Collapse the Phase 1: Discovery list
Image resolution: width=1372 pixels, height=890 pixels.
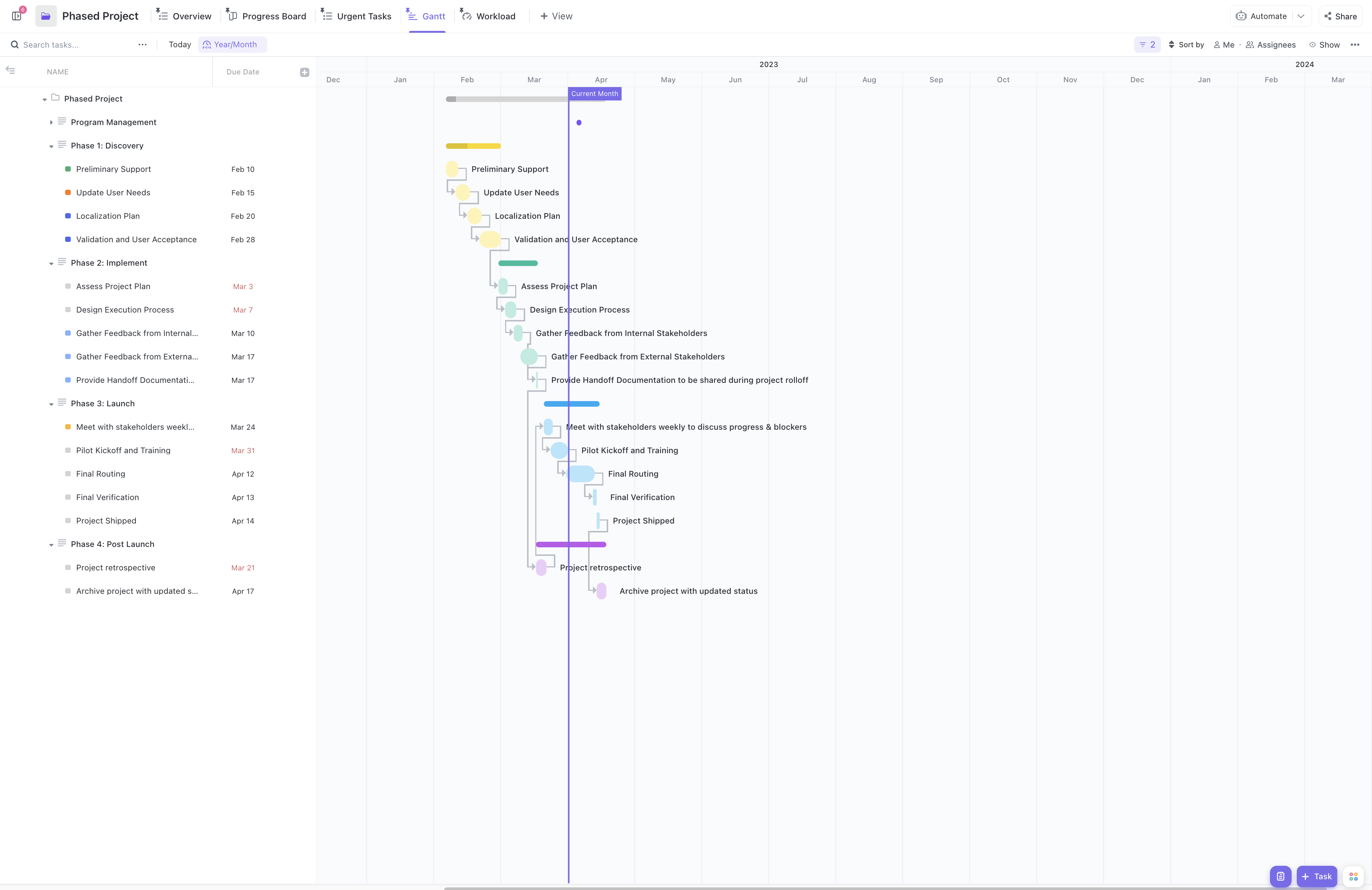pyautogui.click(x=51, y=146)
